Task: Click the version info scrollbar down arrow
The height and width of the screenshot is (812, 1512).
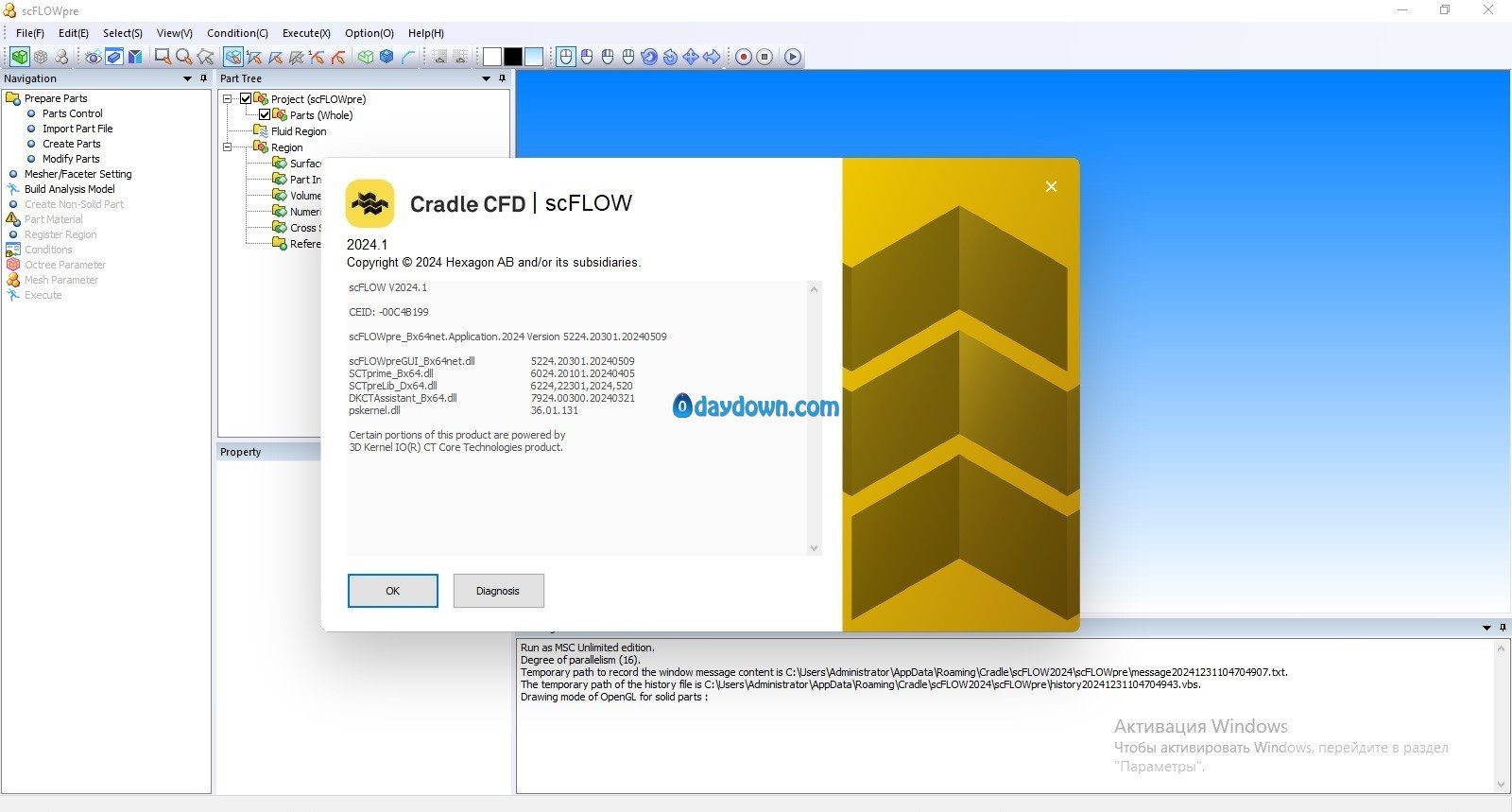Action: point(814,547)
